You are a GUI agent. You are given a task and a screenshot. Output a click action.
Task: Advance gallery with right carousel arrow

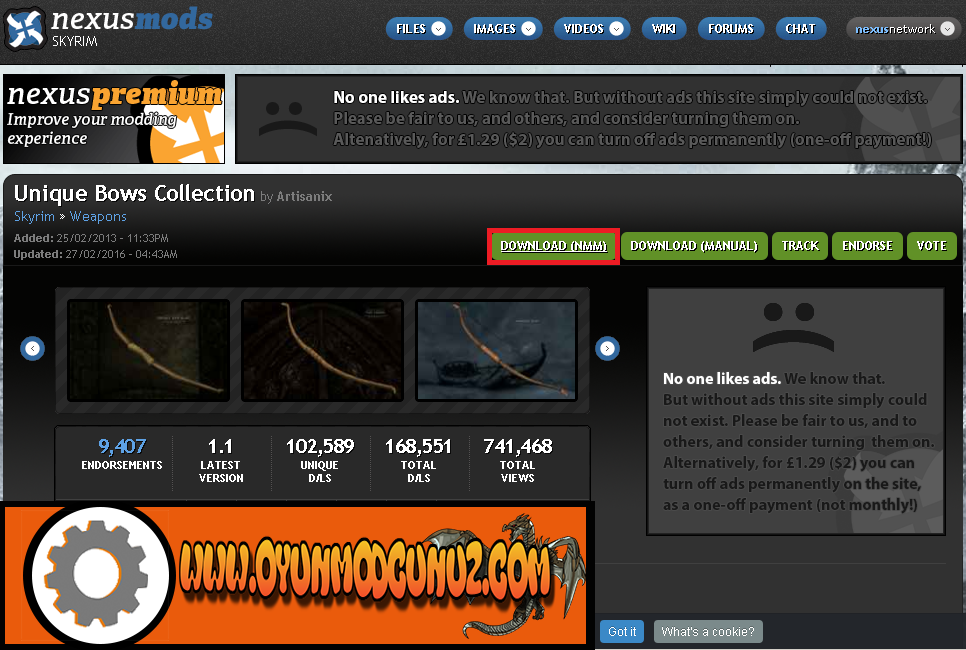(607, 348)
